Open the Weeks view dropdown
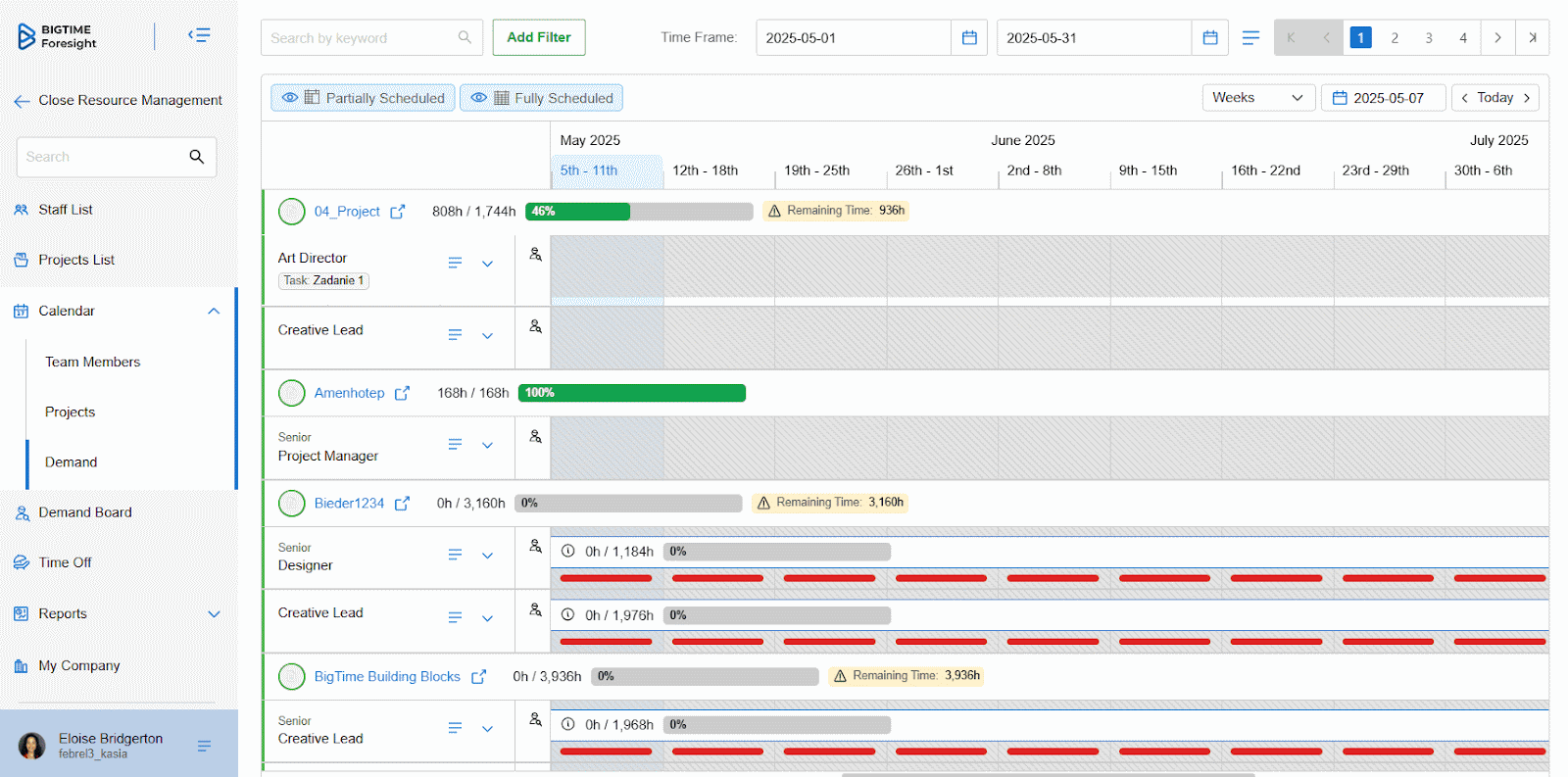This screenshot has width=1568, height=777. (x=1258, y=98)
